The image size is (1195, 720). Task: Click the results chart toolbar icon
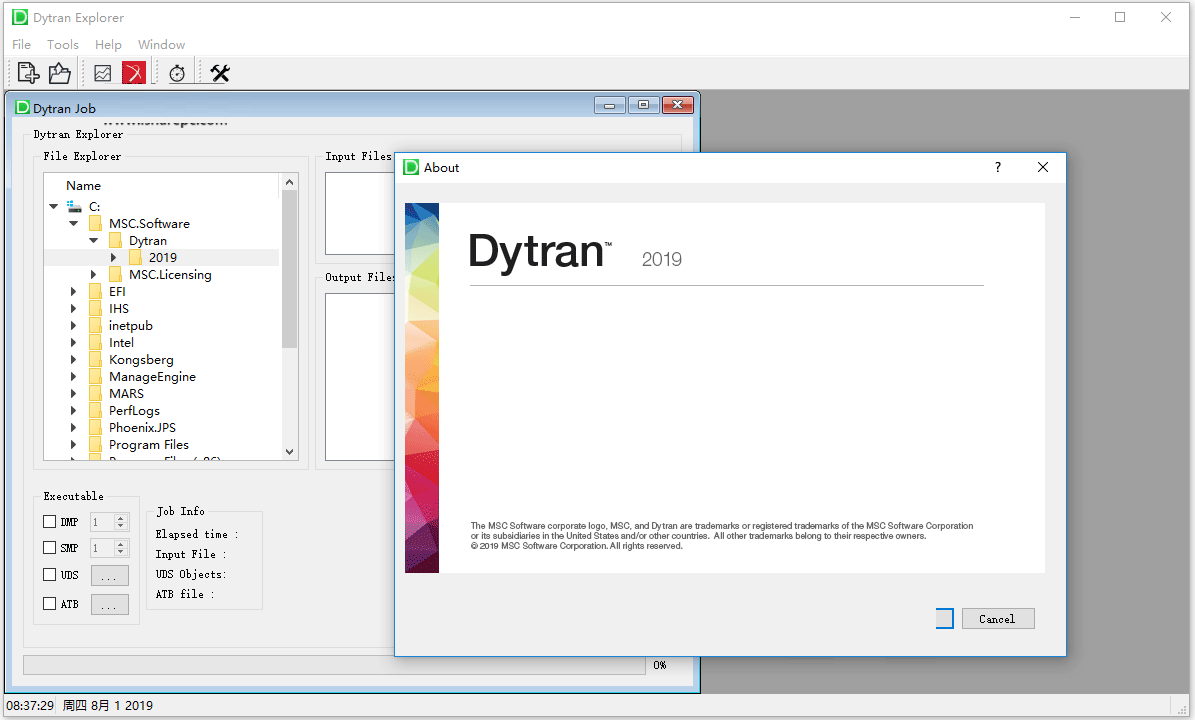103,73
